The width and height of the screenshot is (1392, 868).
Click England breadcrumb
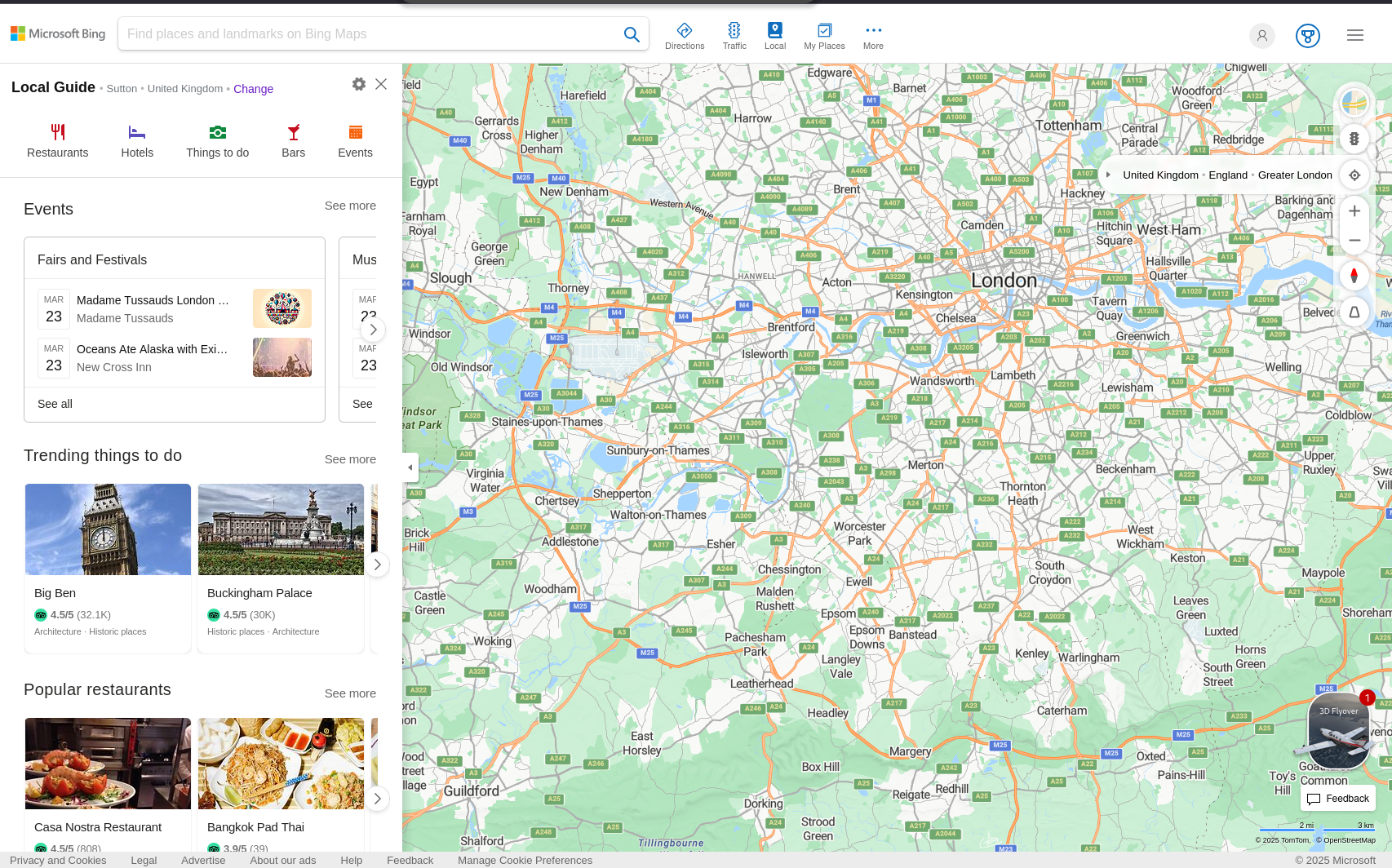point(1228,175)
